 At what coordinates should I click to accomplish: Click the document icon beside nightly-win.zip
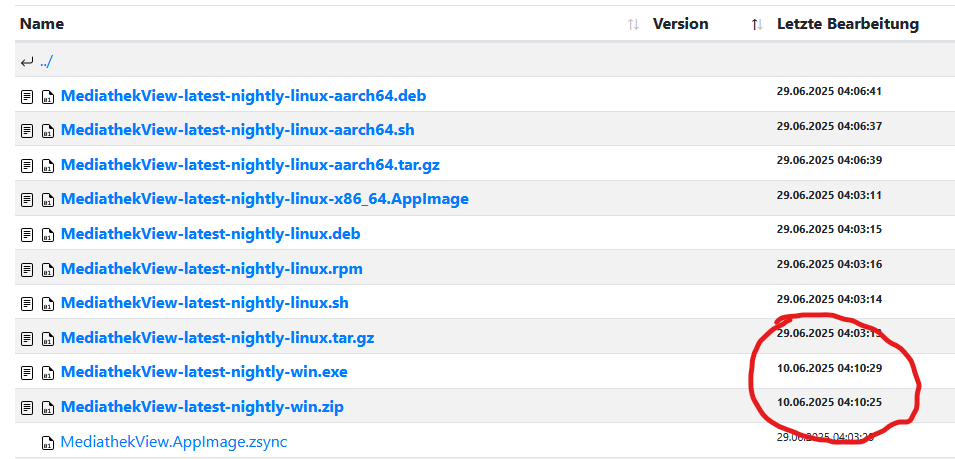tap(27, 407)
